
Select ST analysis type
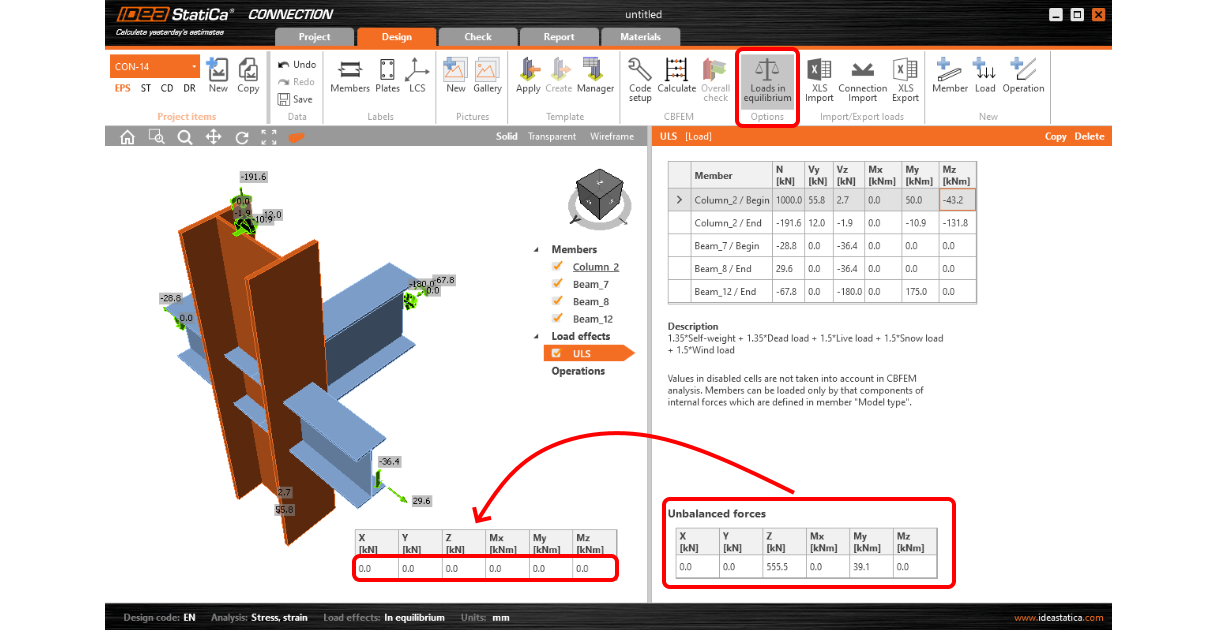click(x=146, y=88)
